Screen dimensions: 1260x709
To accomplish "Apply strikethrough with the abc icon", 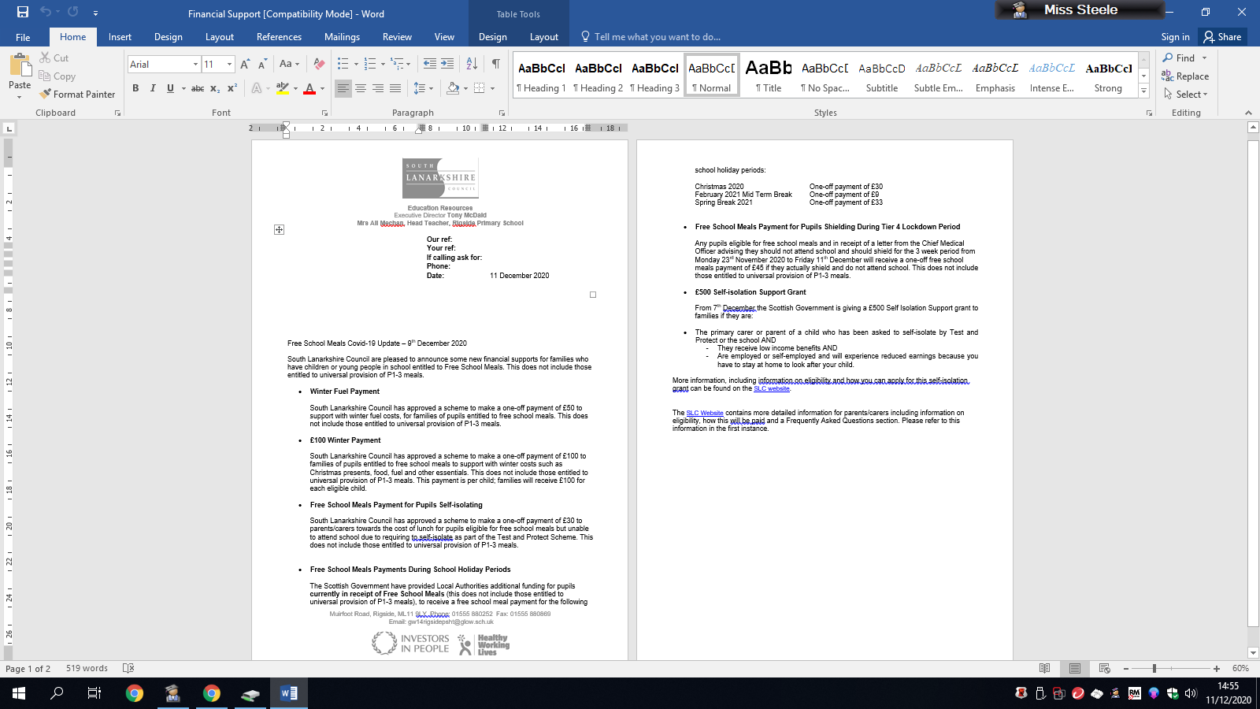I will 197,89.
